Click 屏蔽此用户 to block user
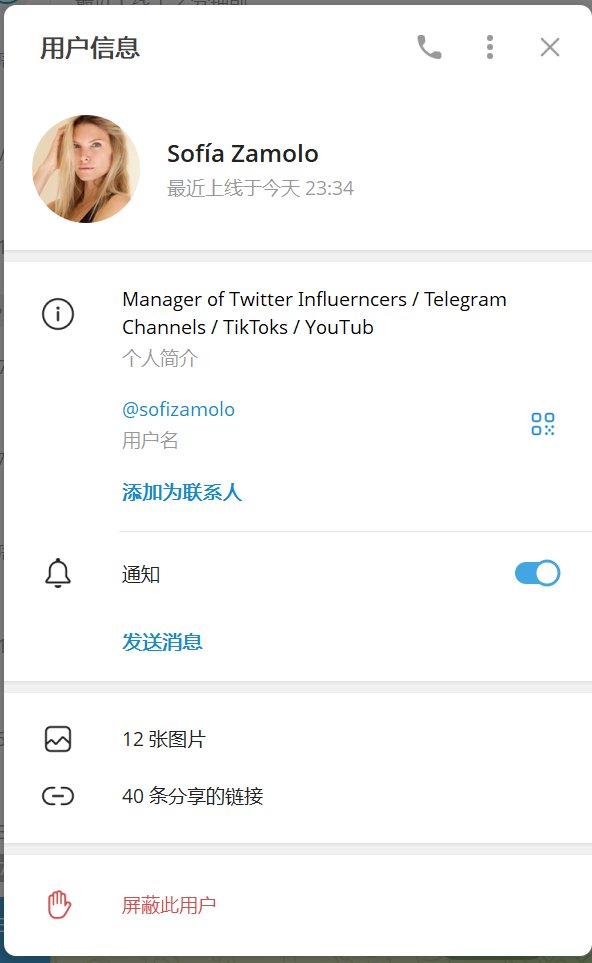The image size is (592, 963). (x=169, y=905)
